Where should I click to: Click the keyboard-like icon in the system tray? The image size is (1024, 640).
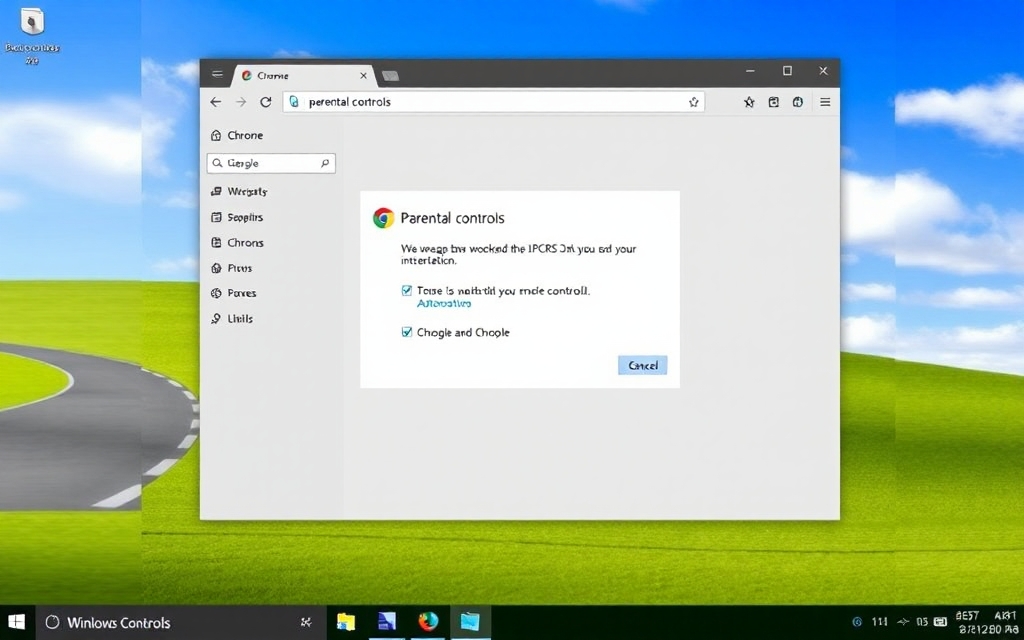[x=940, y=622]
